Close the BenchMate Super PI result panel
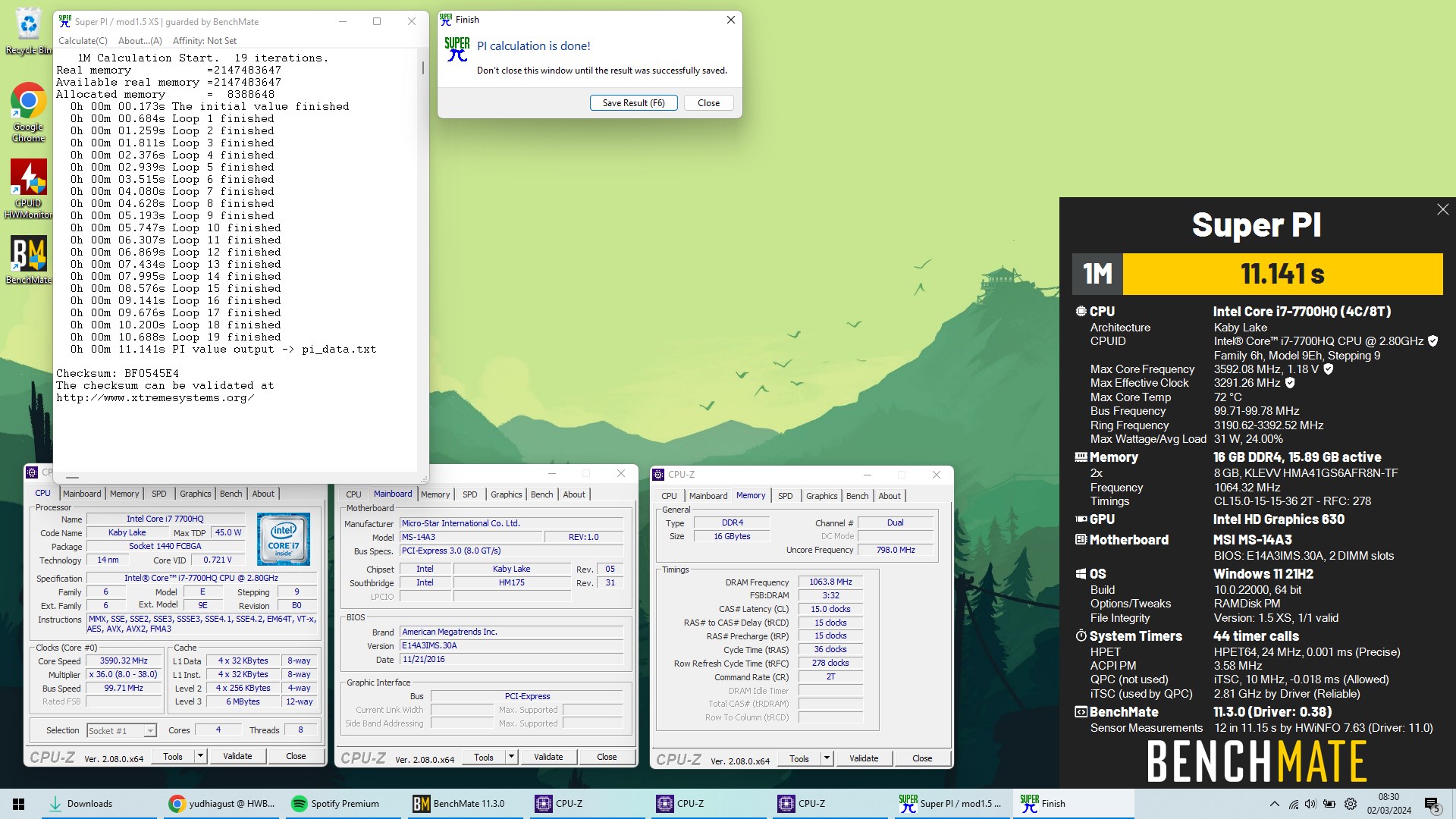 pos(1442,209)
